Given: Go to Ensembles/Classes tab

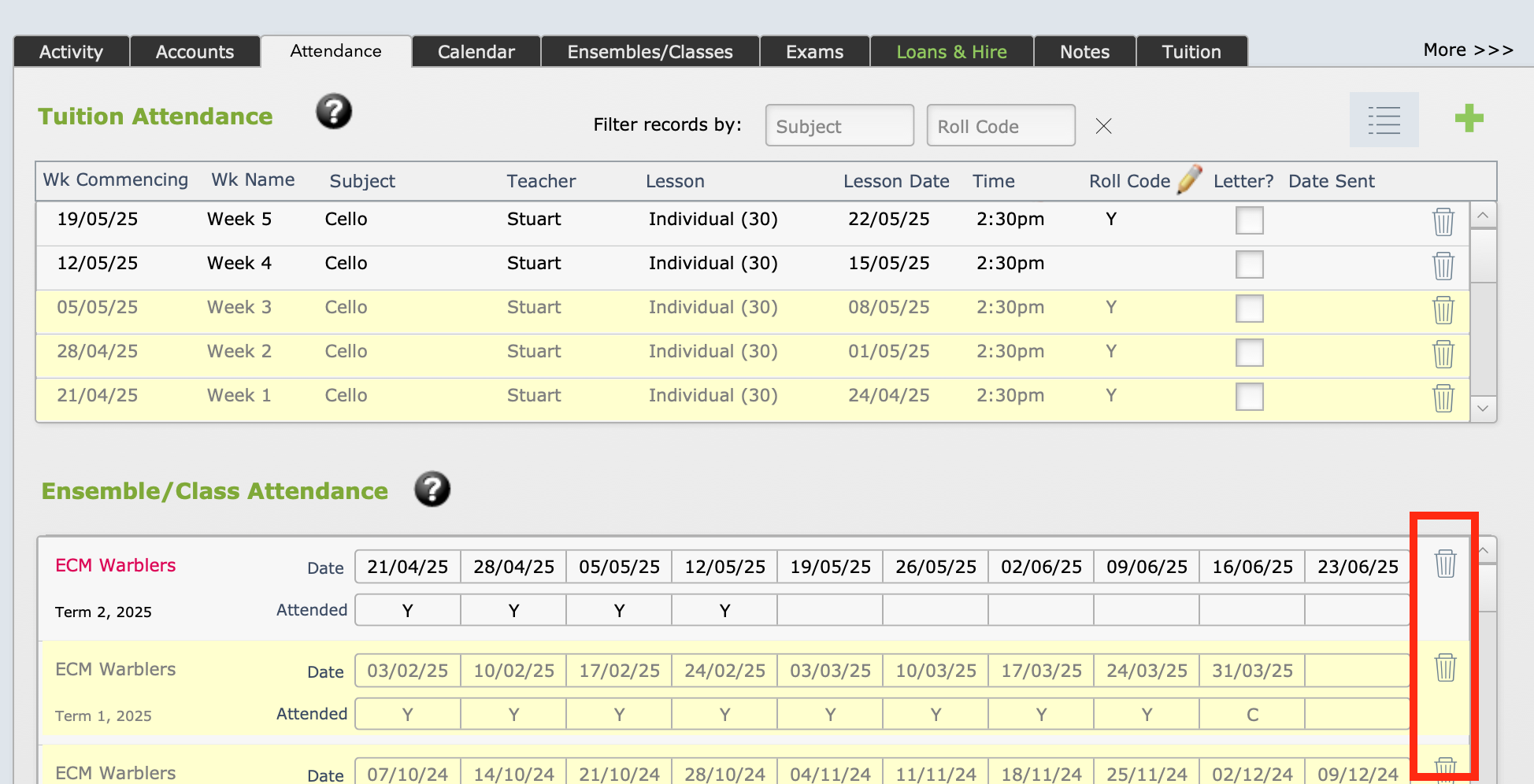Looking at the screenshot, I should tap(650, 52).
